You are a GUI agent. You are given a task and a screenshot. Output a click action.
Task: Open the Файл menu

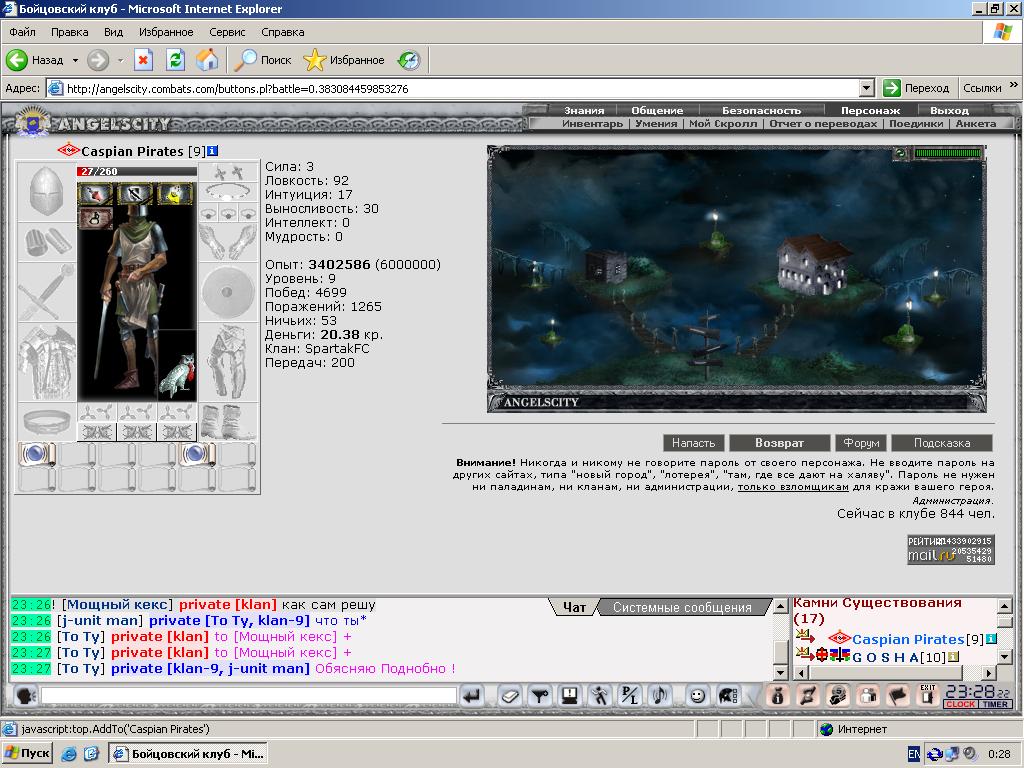[x=22, y=32]
